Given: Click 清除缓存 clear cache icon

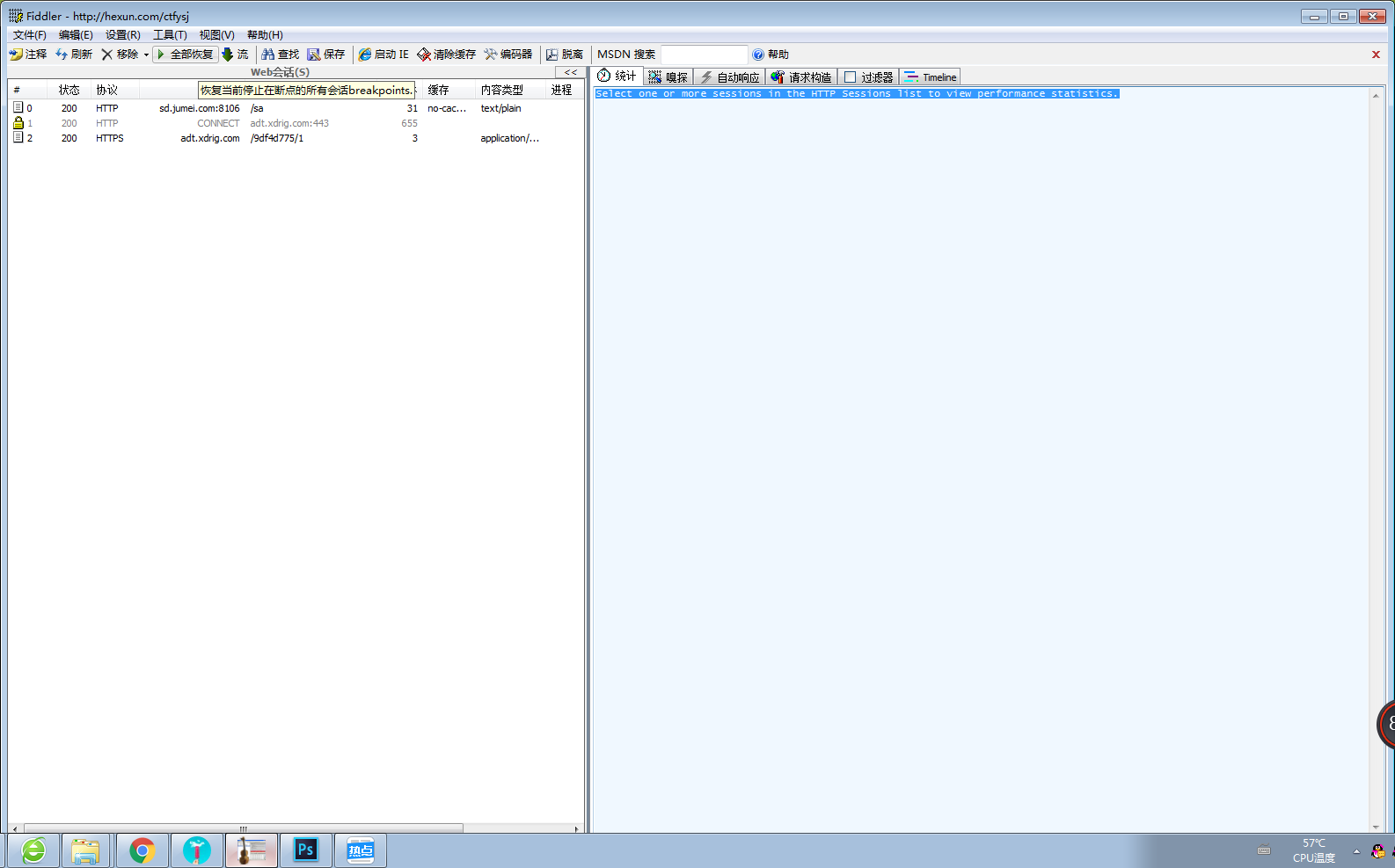Looking at the screenshot, I should click(424, 55).
